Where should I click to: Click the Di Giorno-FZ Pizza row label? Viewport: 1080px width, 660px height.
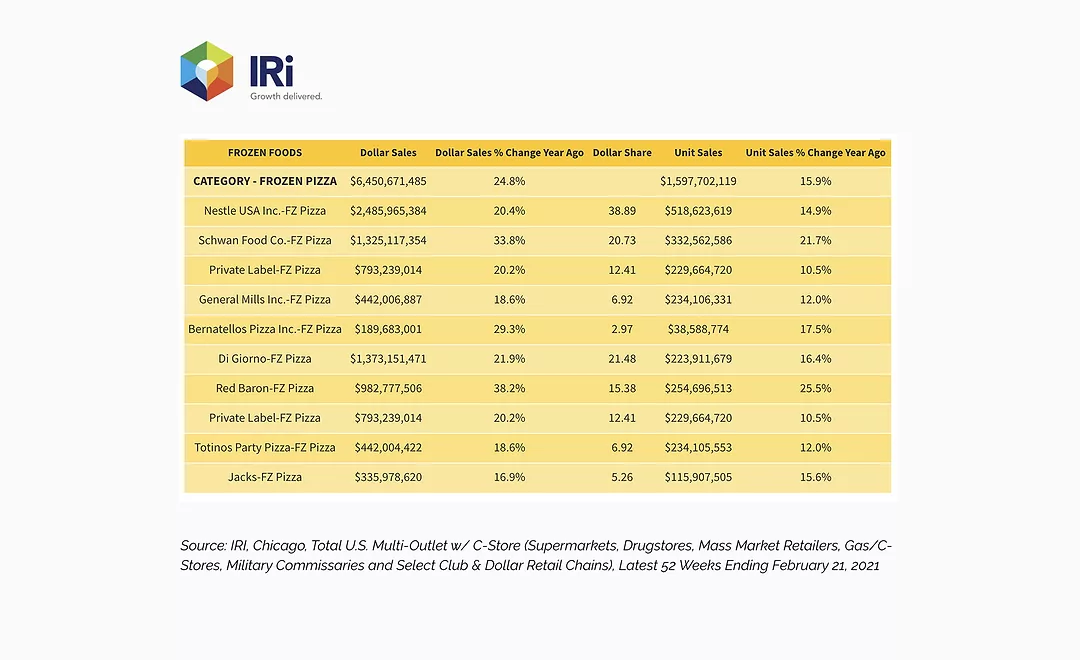point(264,359)
